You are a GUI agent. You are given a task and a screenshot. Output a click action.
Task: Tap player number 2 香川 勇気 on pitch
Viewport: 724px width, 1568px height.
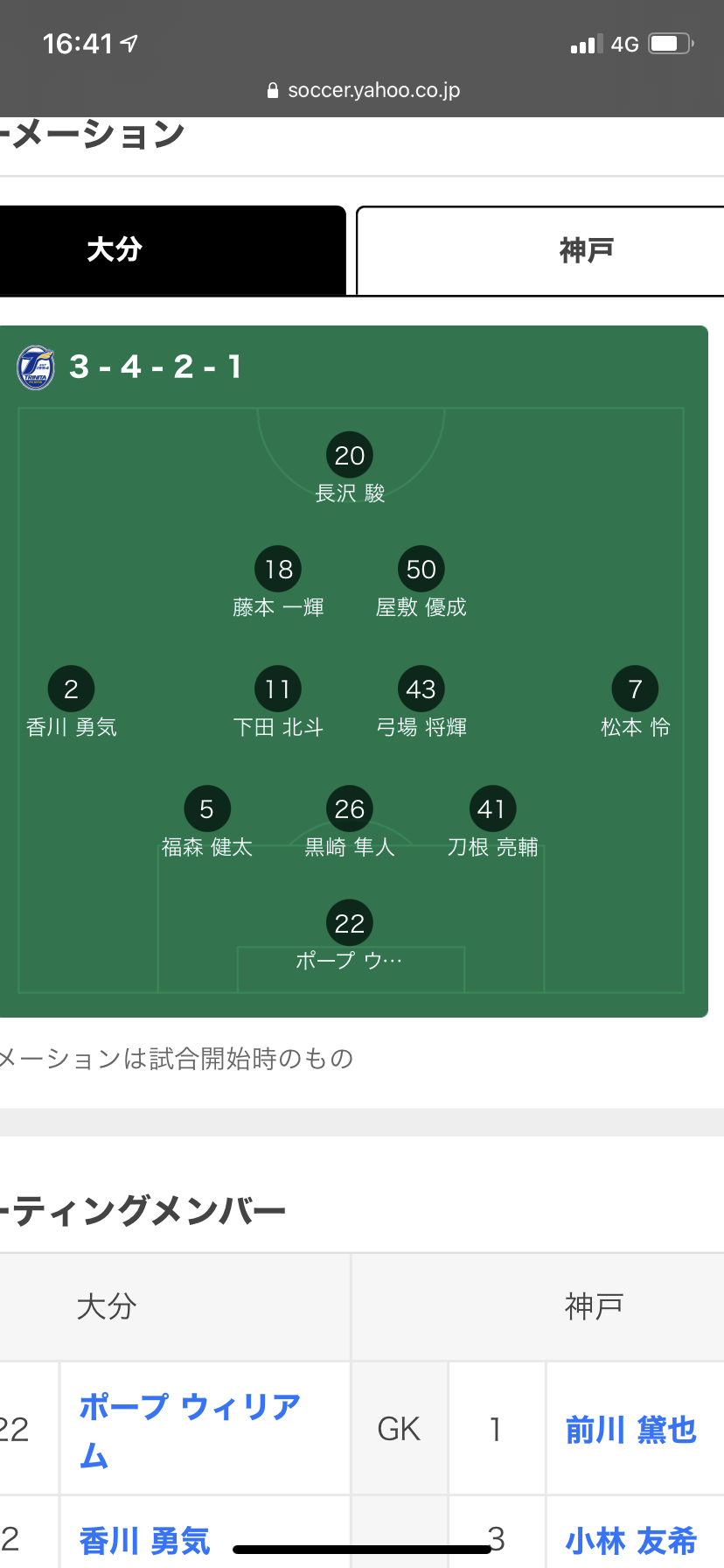(72, 703)
